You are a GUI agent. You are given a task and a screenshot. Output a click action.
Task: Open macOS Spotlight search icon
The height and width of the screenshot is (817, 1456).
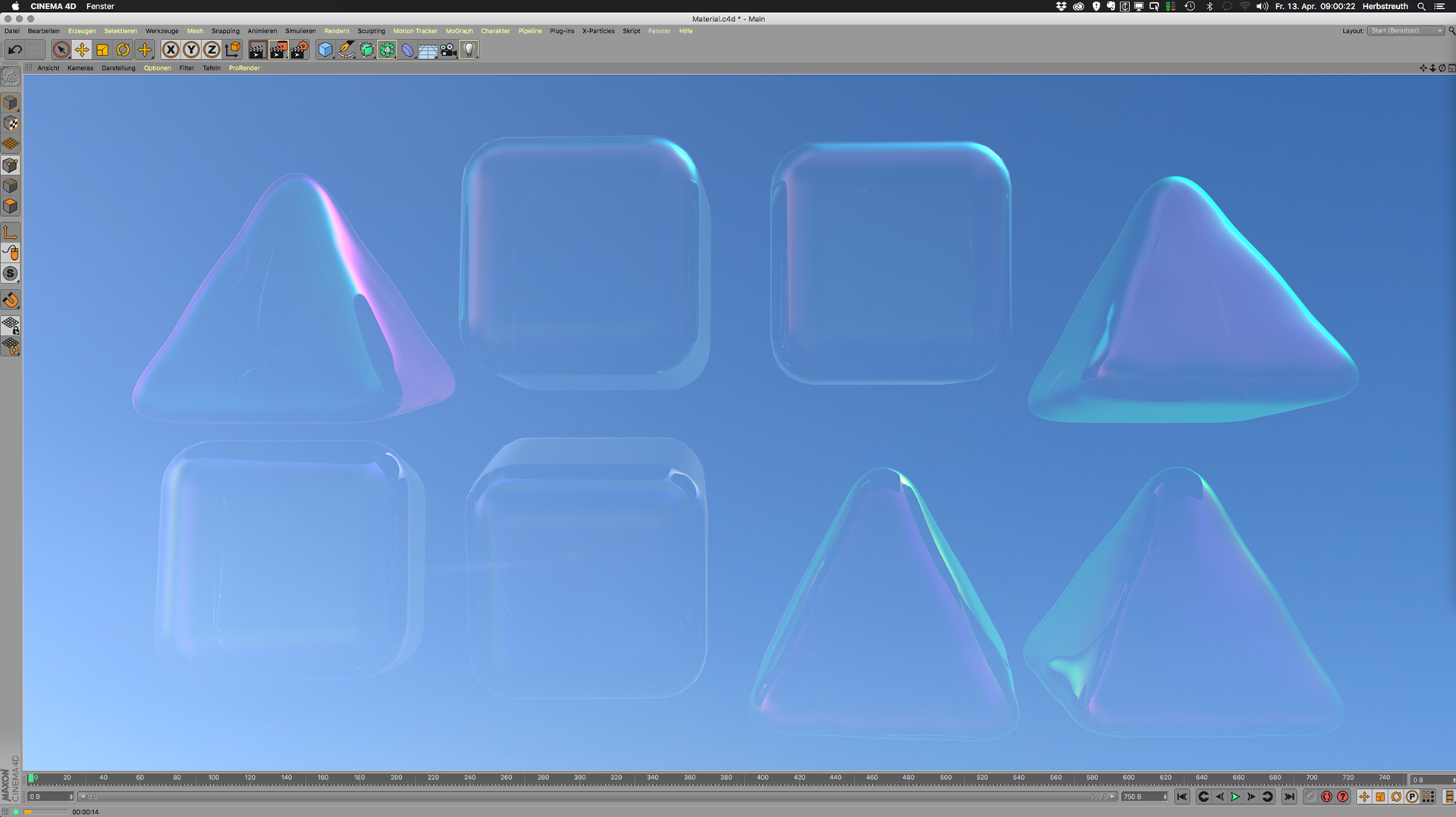tap(1421, 6)
